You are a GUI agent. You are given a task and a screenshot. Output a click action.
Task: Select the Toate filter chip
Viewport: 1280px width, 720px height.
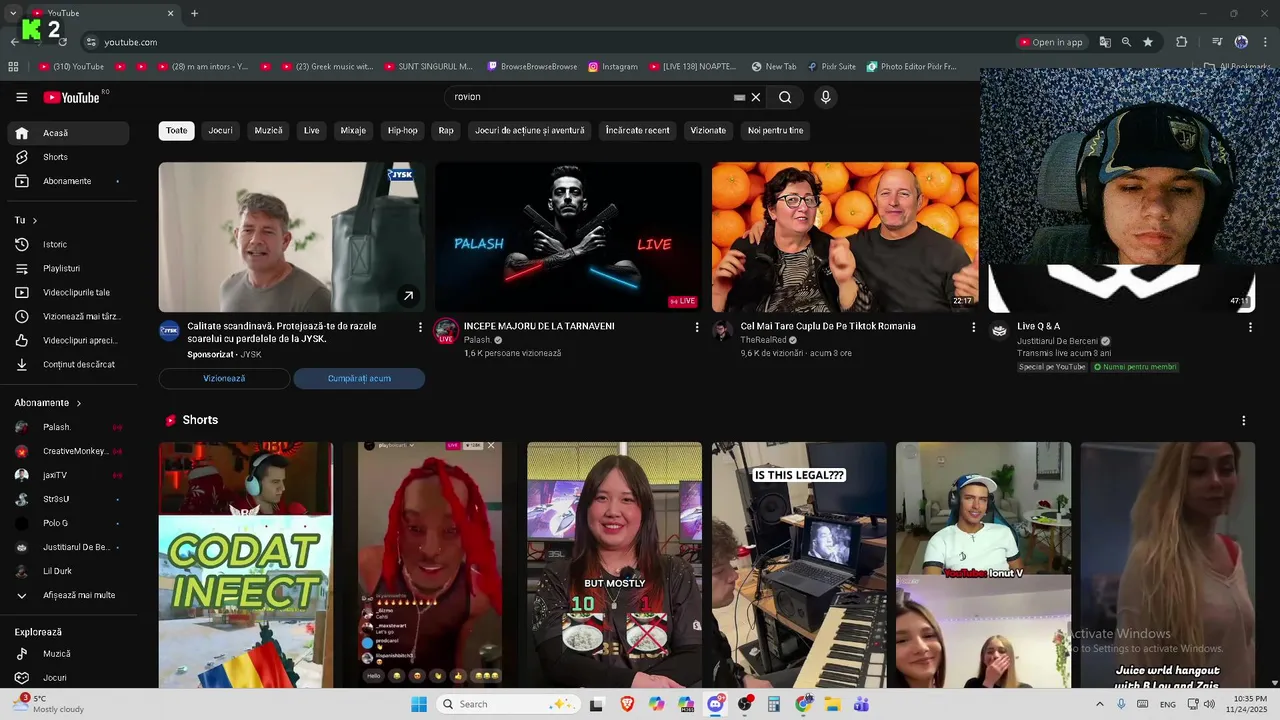pos(176,131)
